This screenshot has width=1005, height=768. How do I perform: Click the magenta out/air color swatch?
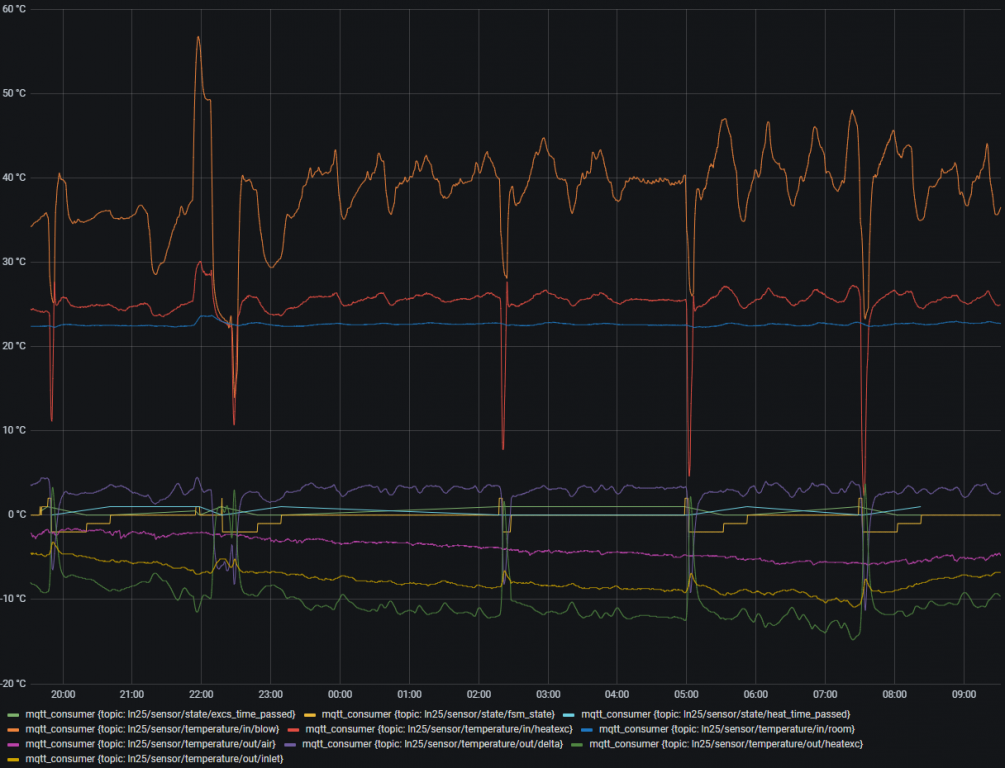[x=13, y=745]
